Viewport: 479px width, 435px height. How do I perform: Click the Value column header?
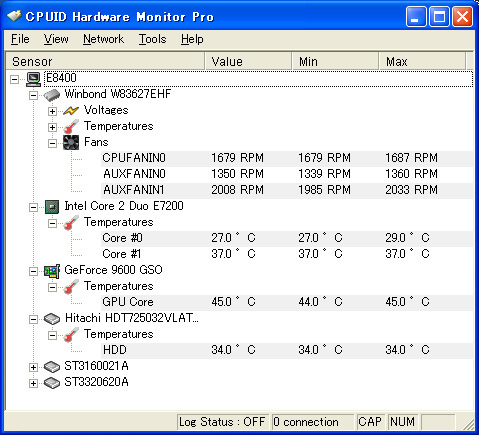click(248, 61)
